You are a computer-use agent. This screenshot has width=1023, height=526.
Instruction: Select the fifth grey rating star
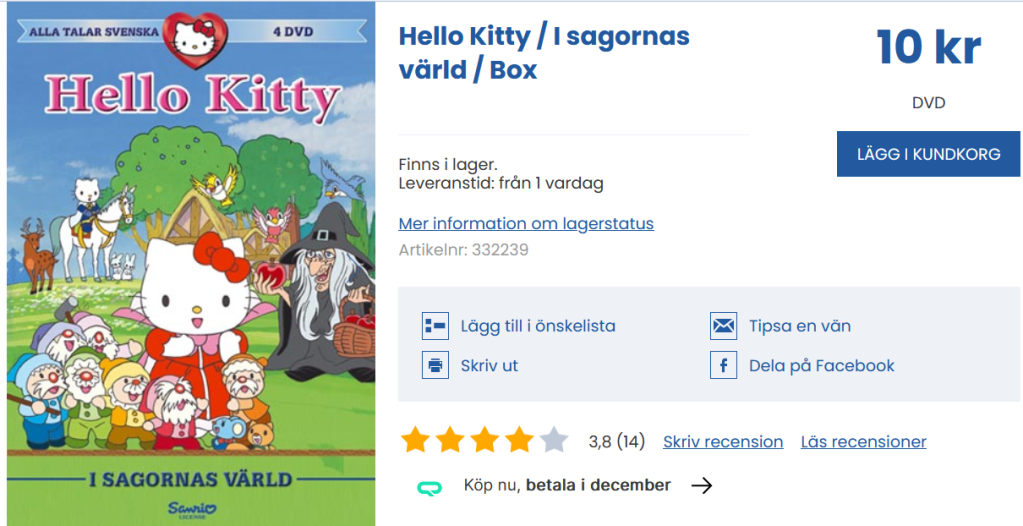click(x=554, y=441)
